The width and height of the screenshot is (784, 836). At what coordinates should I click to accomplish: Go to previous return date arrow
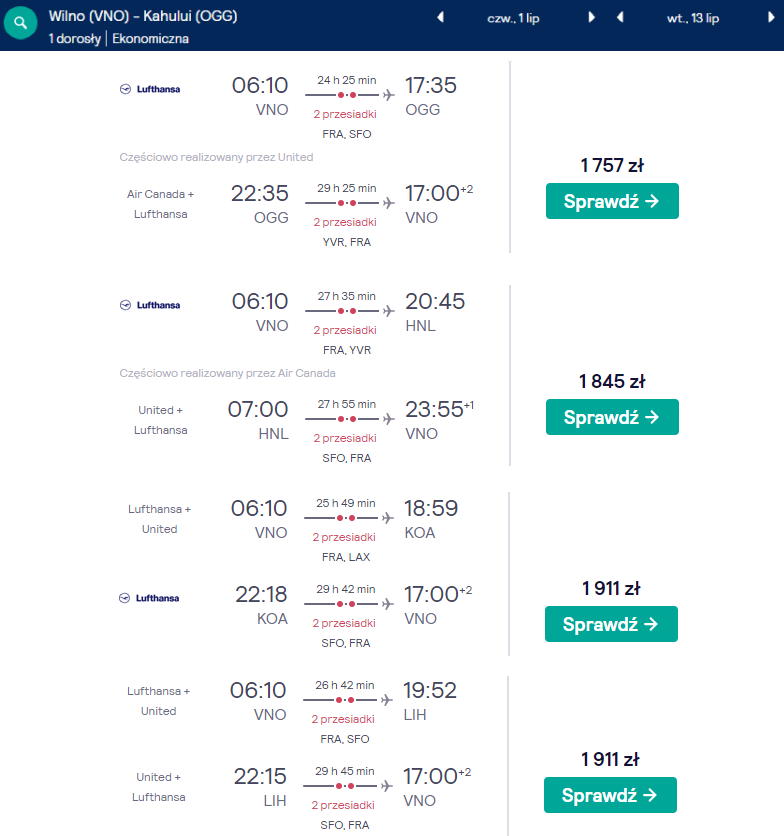[x=620, y=18]
